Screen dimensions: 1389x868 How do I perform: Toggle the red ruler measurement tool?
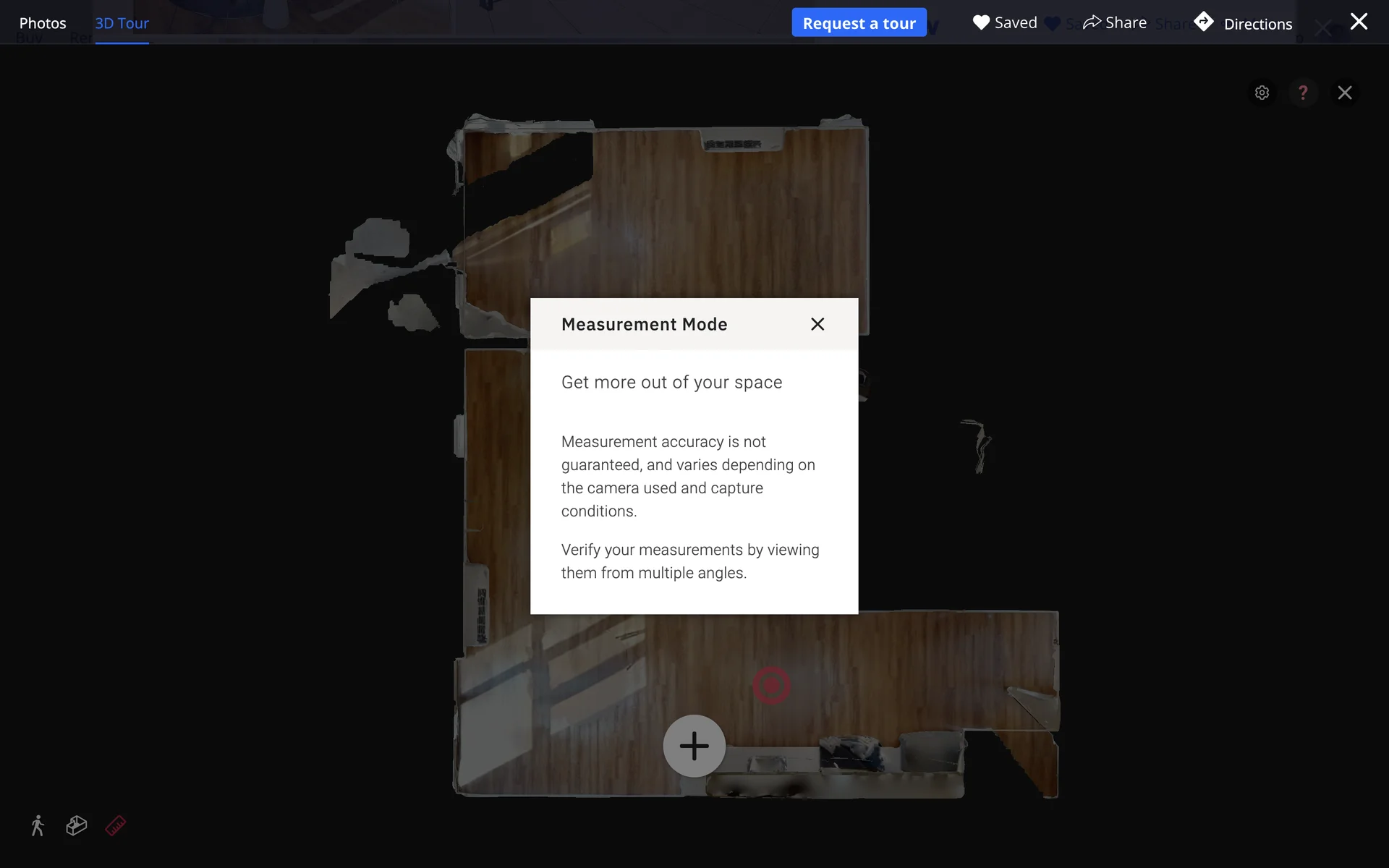[x=116, y=825]
